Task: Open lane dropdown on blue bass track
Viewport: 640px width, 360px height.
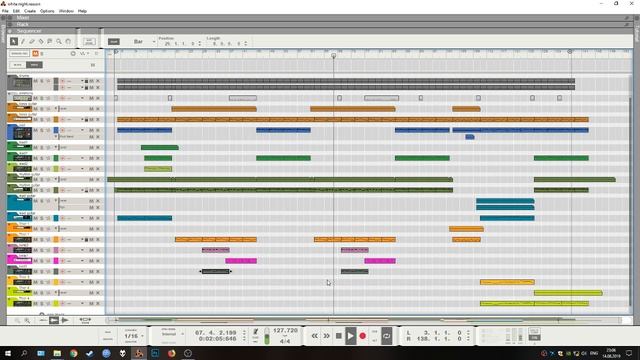Action: click(82, 130)
